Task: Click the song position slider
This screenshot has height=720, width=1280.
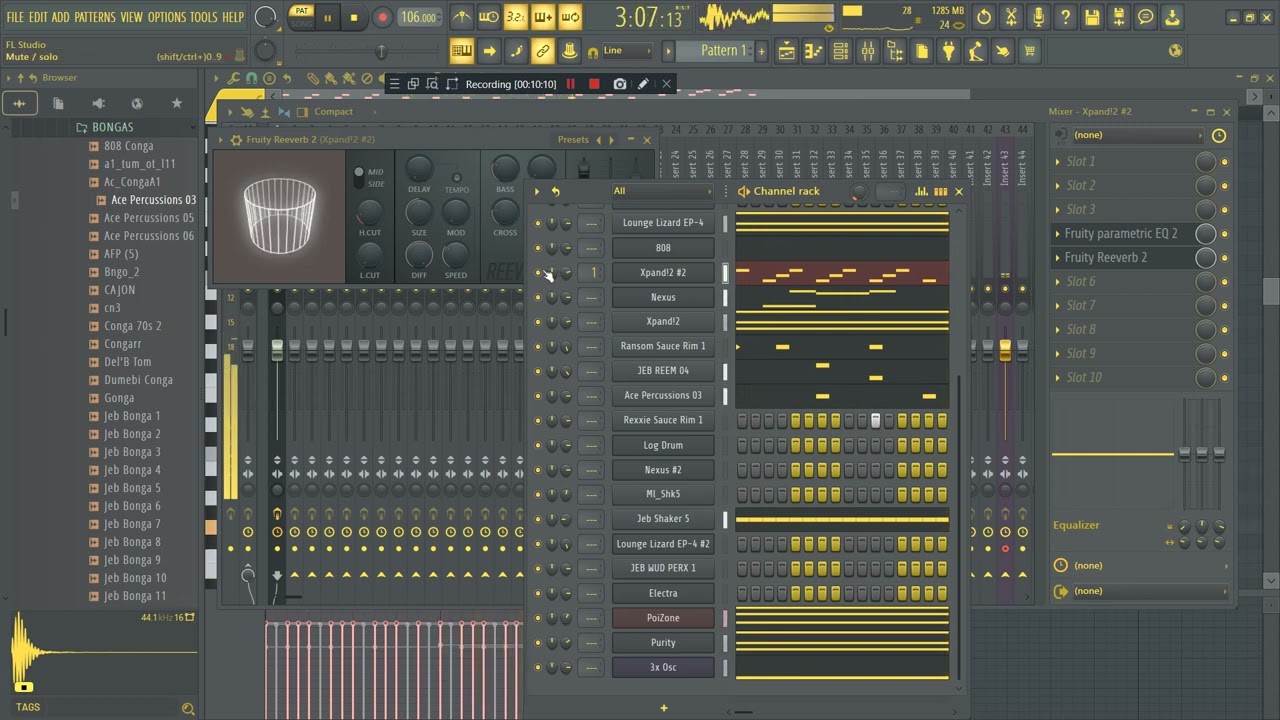Action: click(366, 51)
